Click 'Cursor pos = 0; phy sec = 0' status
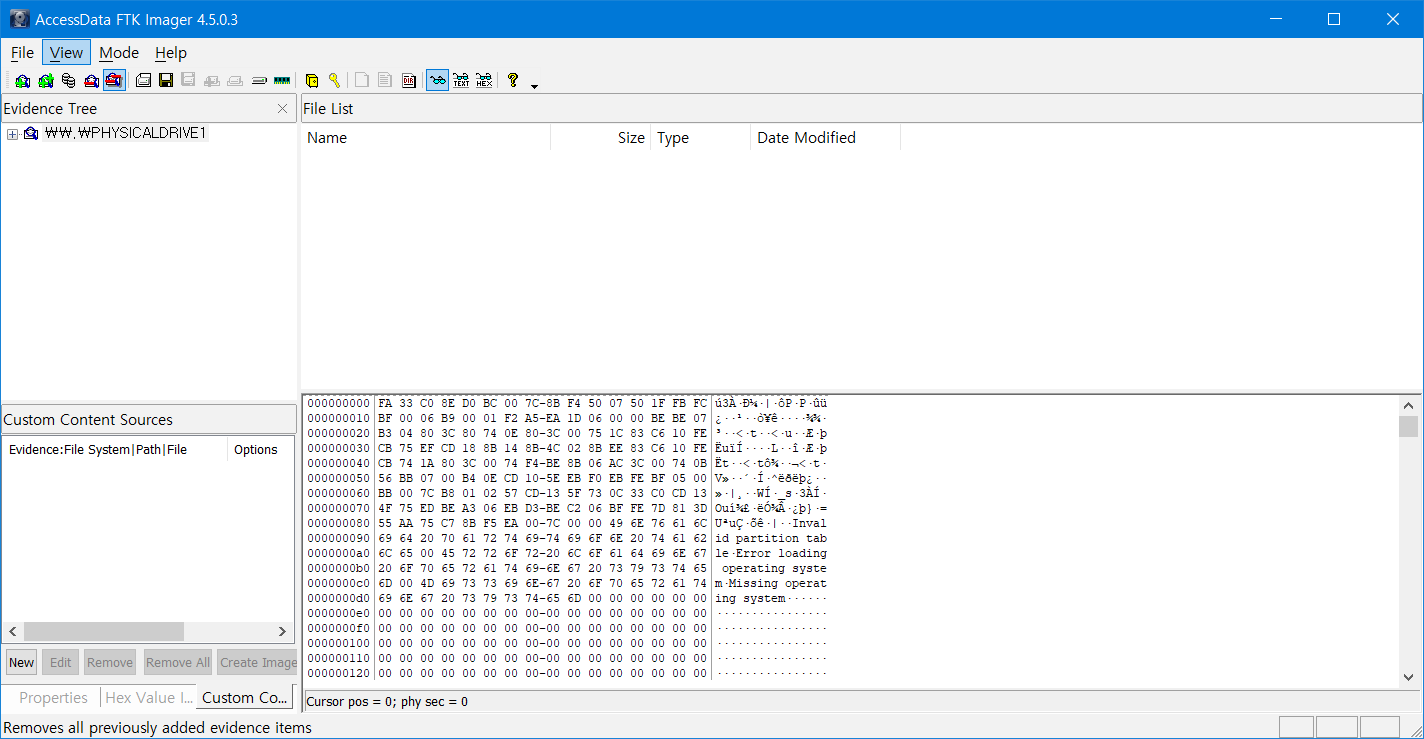 tap(387, 702)
